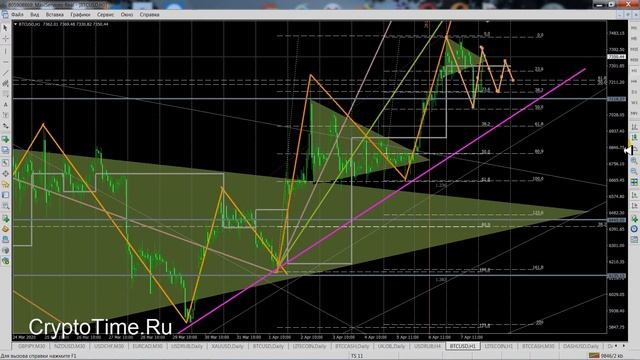The width and height of the screenshot is (640, 360).
Task: Select the active BTCUSD,H1 tab
Action: (462, 346)
